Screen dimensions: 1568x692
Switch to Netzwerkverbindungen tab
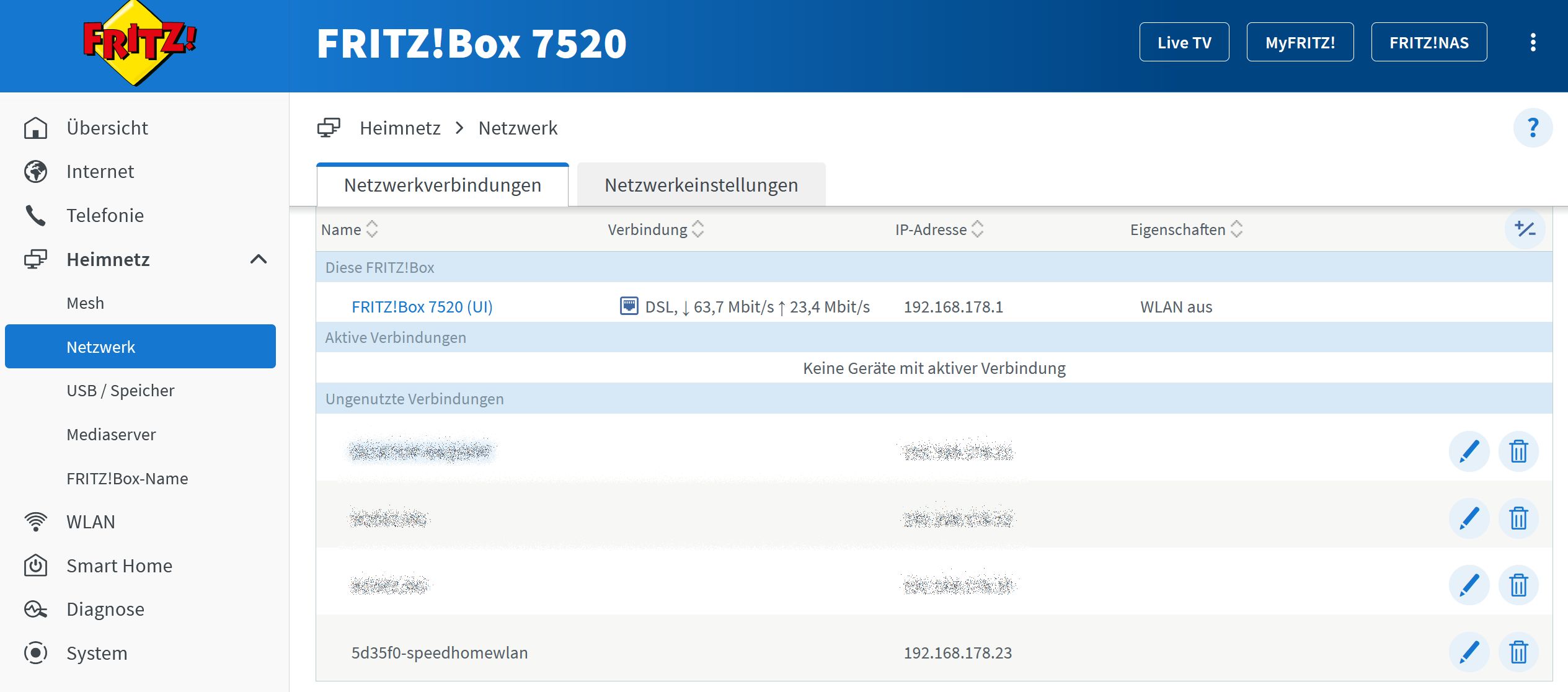[443, 185]
